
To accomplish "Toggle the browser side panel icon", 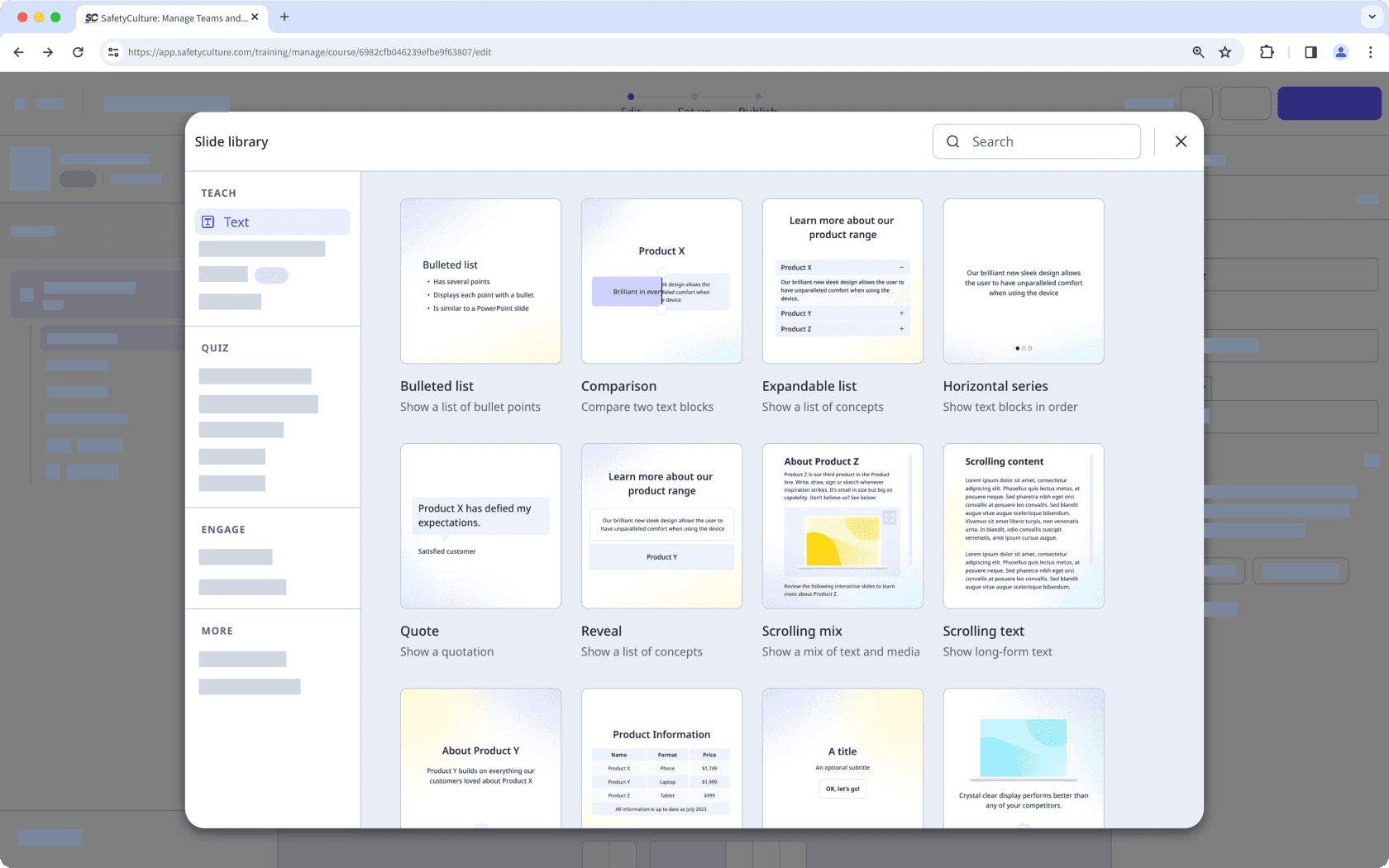I will point(1310,51).
